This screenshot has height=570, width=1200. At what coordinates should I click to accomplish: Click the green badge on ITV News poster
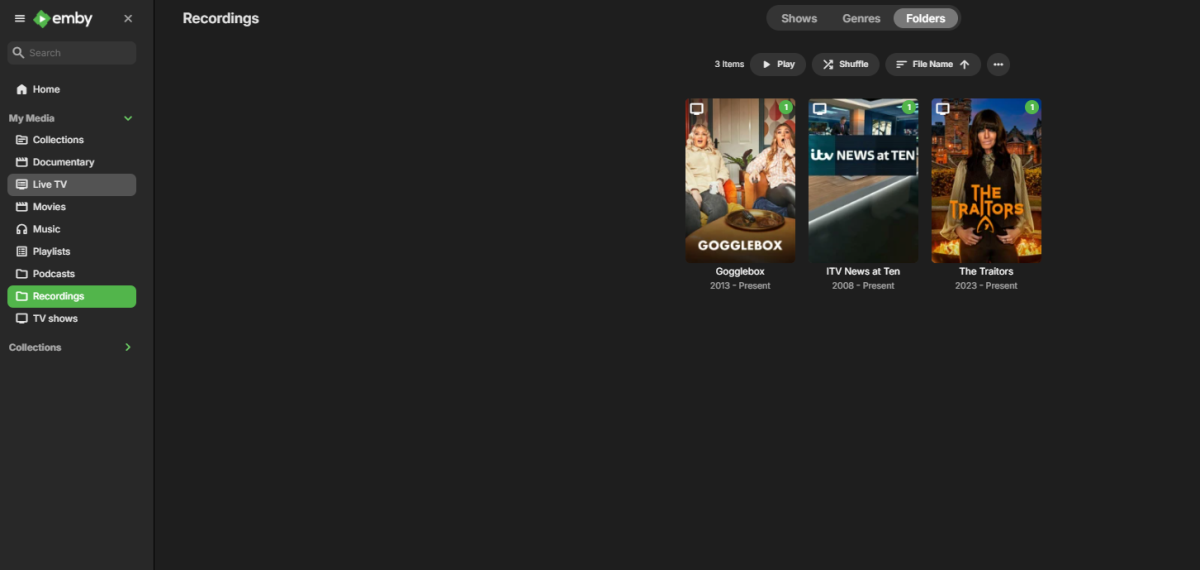point(909,107)
